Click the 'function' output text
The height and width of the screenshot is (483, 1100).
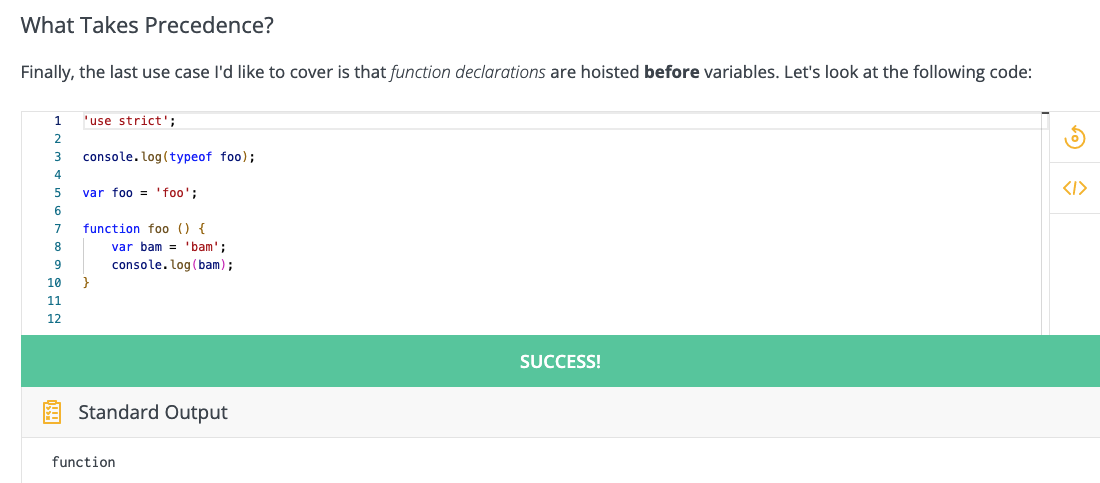[x=83, y=462]
